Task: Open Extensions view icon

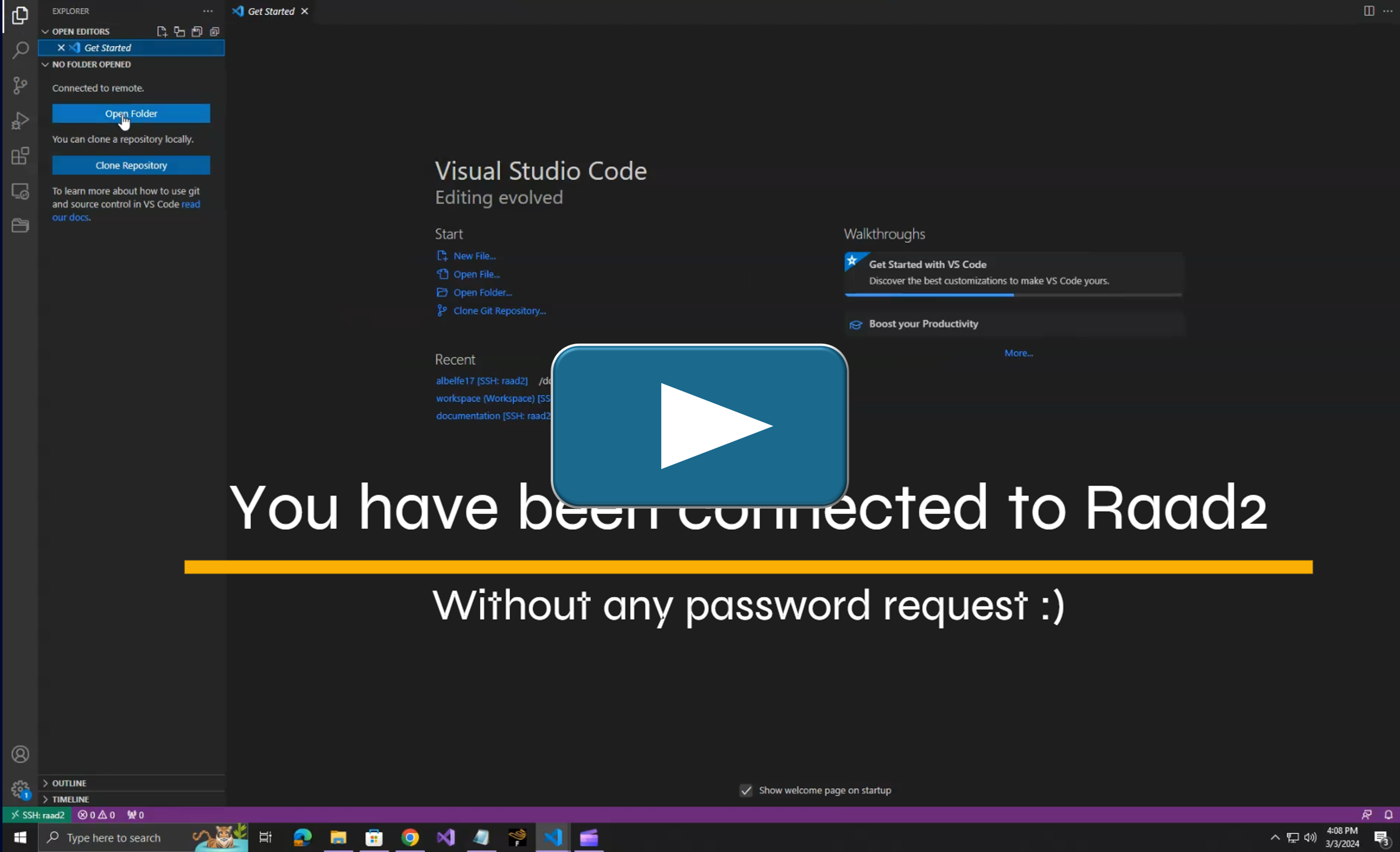Action: pos(20,156)
